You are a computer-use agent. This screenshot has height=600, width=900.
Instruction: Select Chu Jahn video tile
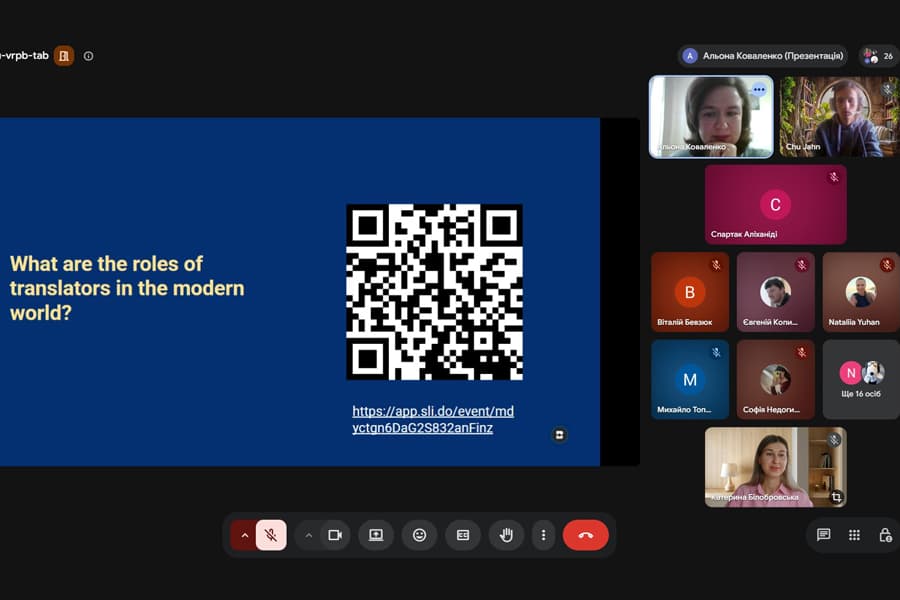[839, 117]
